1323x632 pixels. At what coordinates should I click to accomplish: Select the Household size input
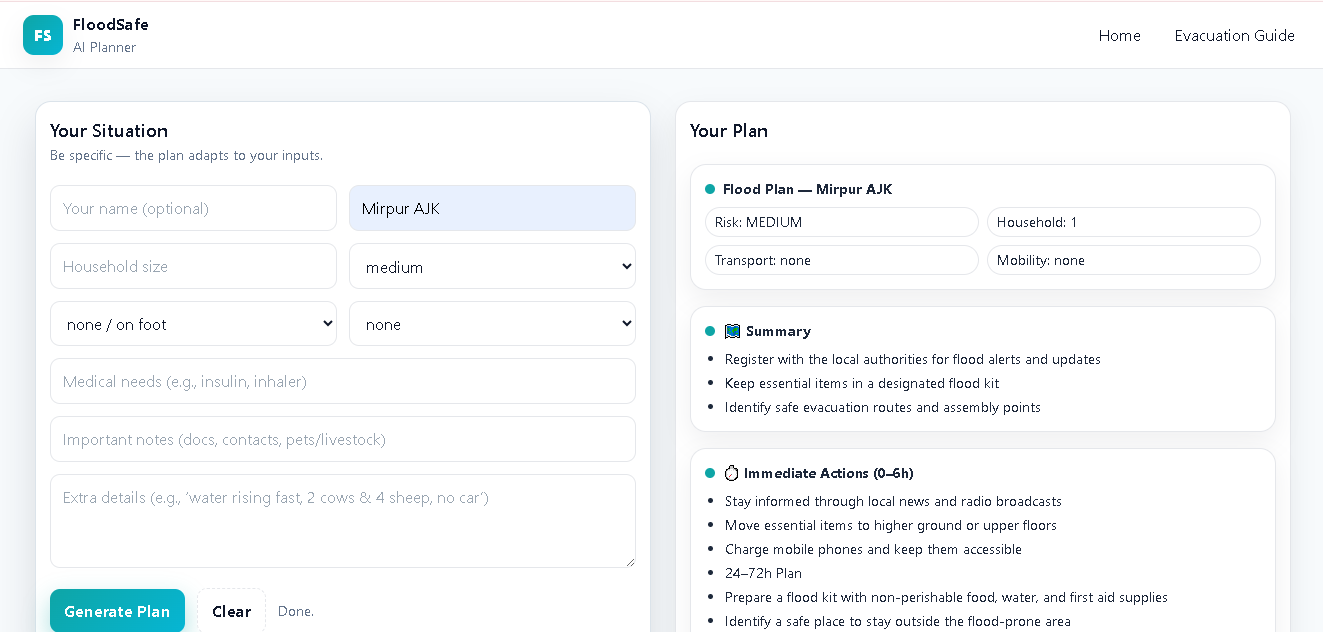tap(193, 266)
